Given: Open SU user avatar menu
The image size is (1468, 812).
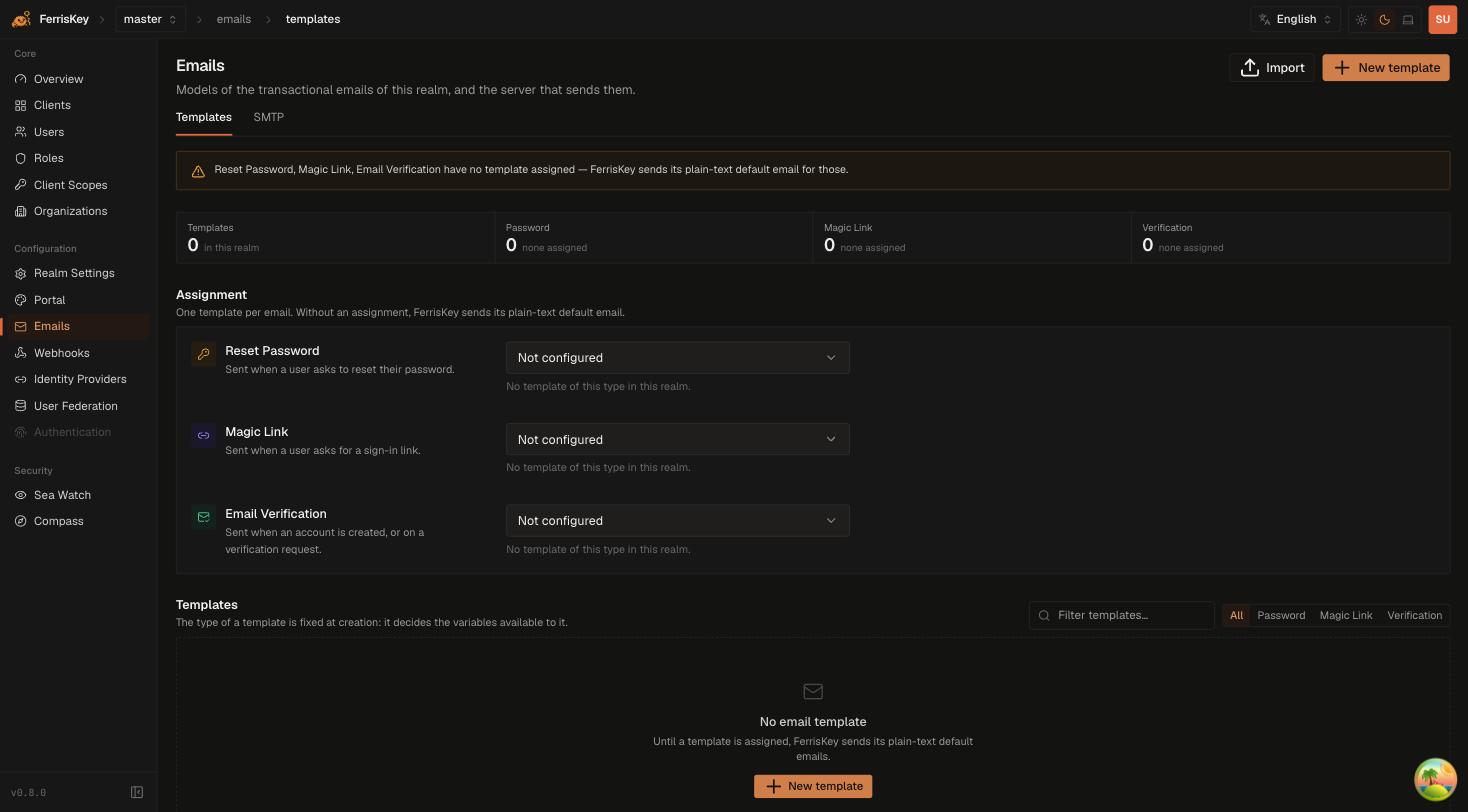Looking at the screenshot, I should point(1443,19).
